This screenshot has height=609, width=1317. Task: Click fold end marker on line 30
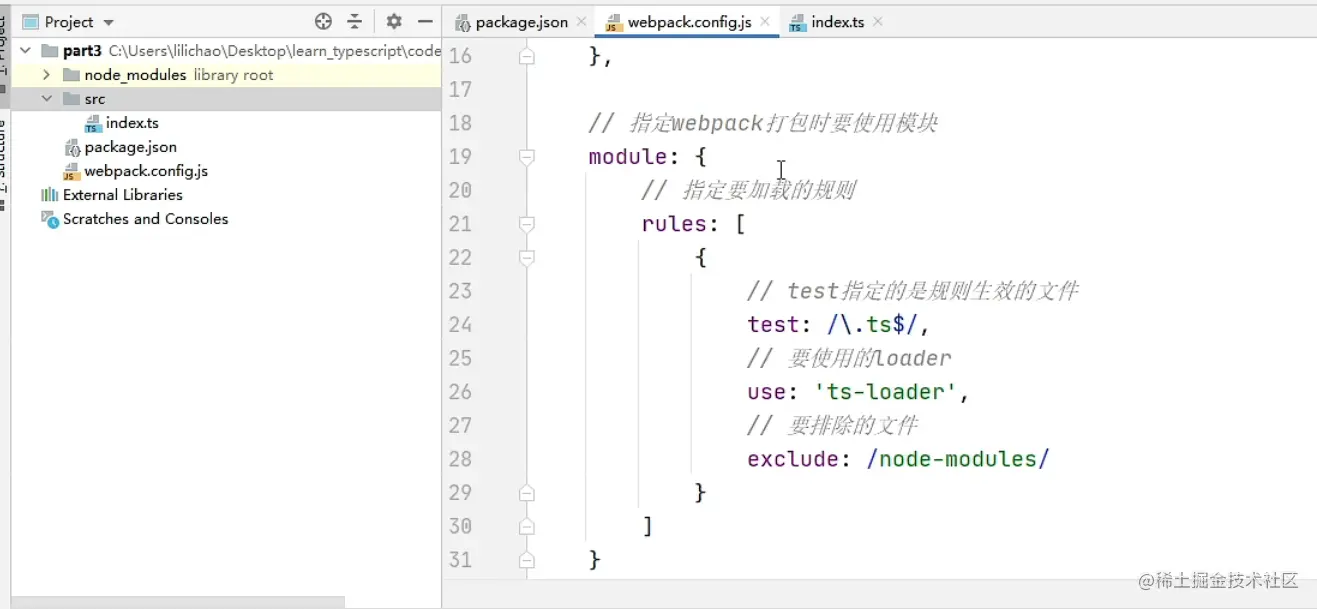[527, 526]
